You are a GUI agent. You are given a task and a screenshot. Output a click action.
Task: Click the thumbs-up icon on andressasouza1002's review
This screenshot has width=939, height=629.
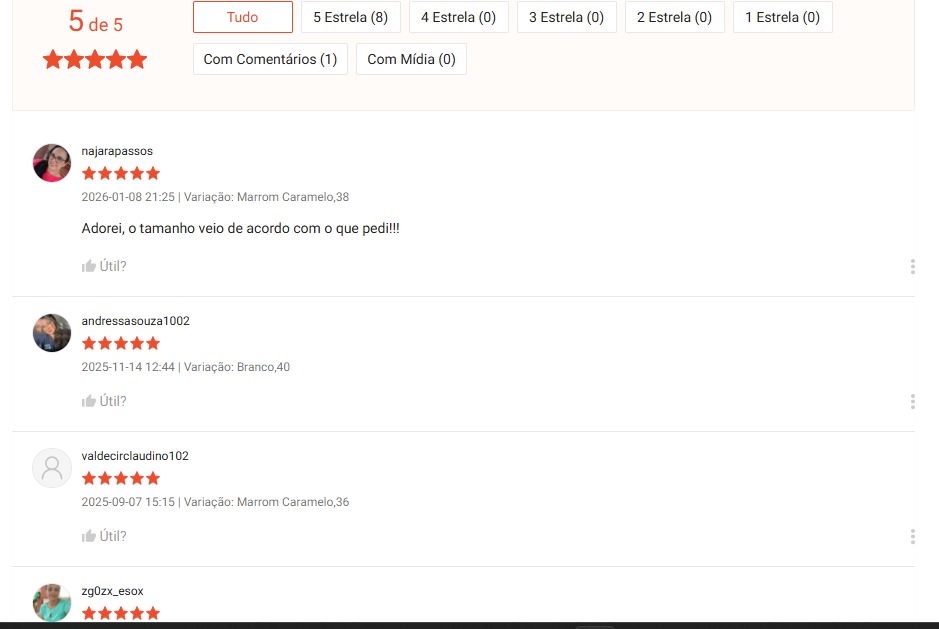[x=88, y=400]
